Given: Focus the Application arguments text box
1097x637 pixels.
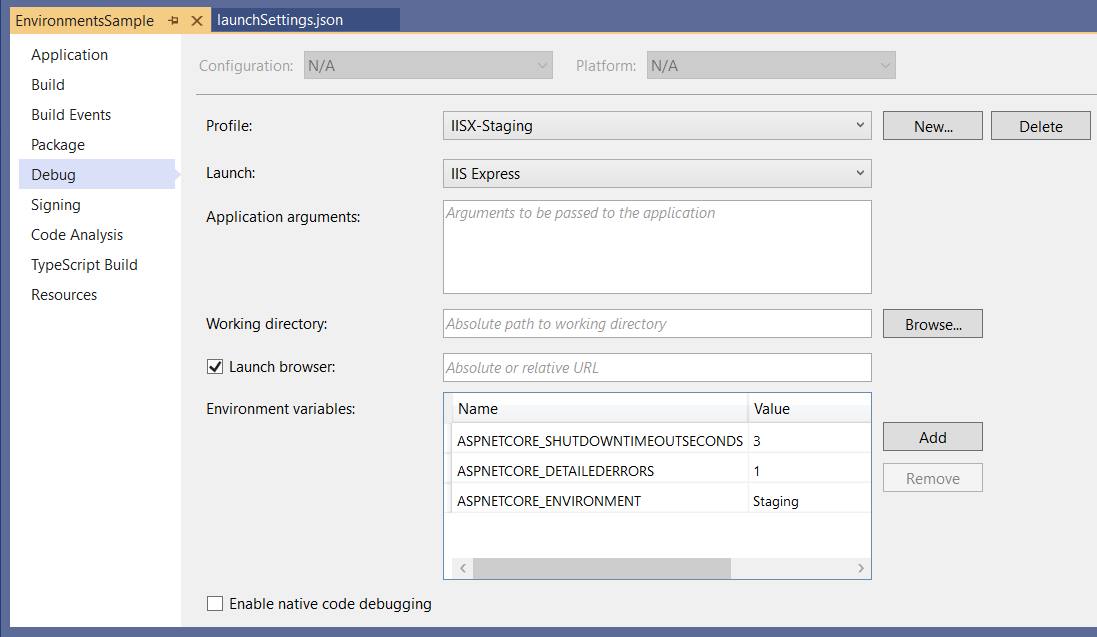Looking at the screenshot, I should tap(657, 247).
